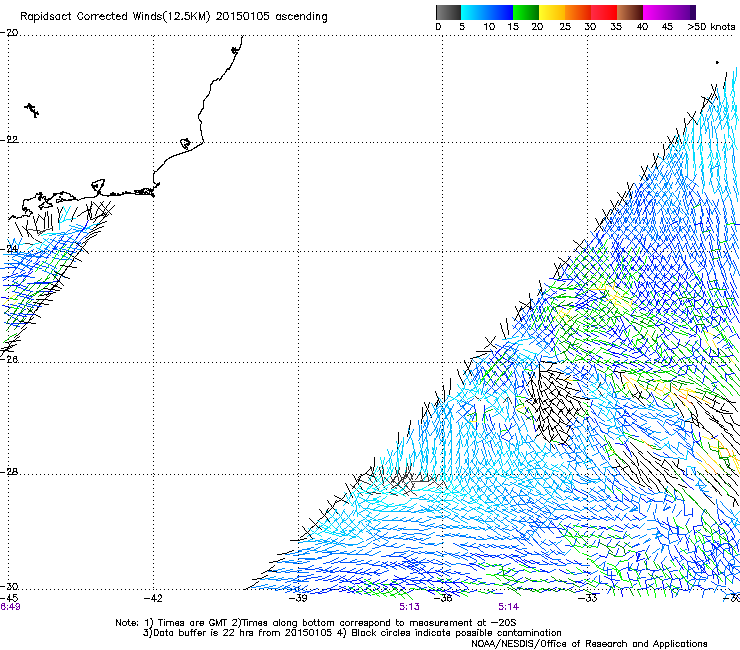Click the small offshore island outline near -45 longitude
This screenshot has height=650, width=740.
point(32,110)
